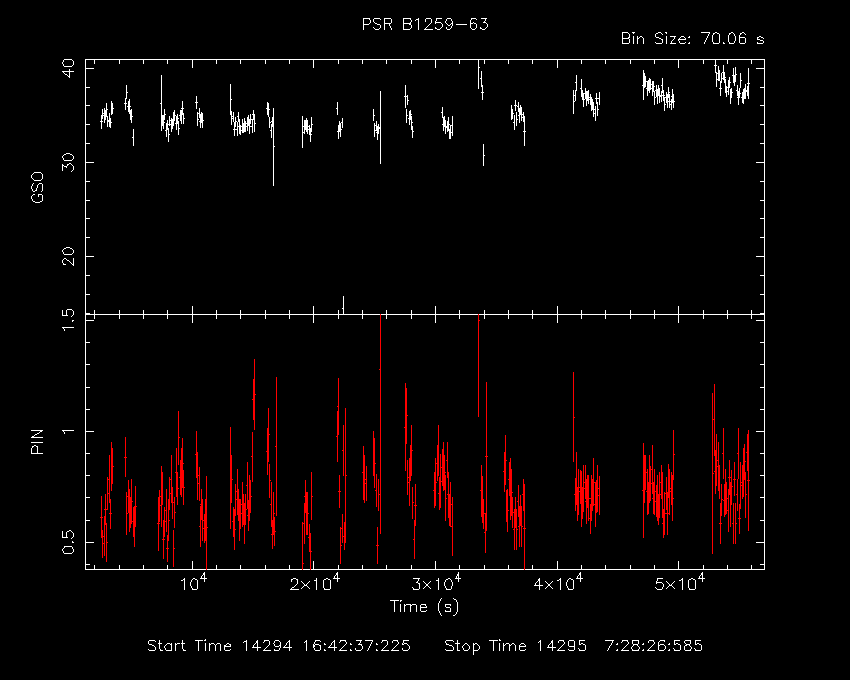Click the time axis label 2×10^4
This screenshot has width=850, height=680.
314,582
